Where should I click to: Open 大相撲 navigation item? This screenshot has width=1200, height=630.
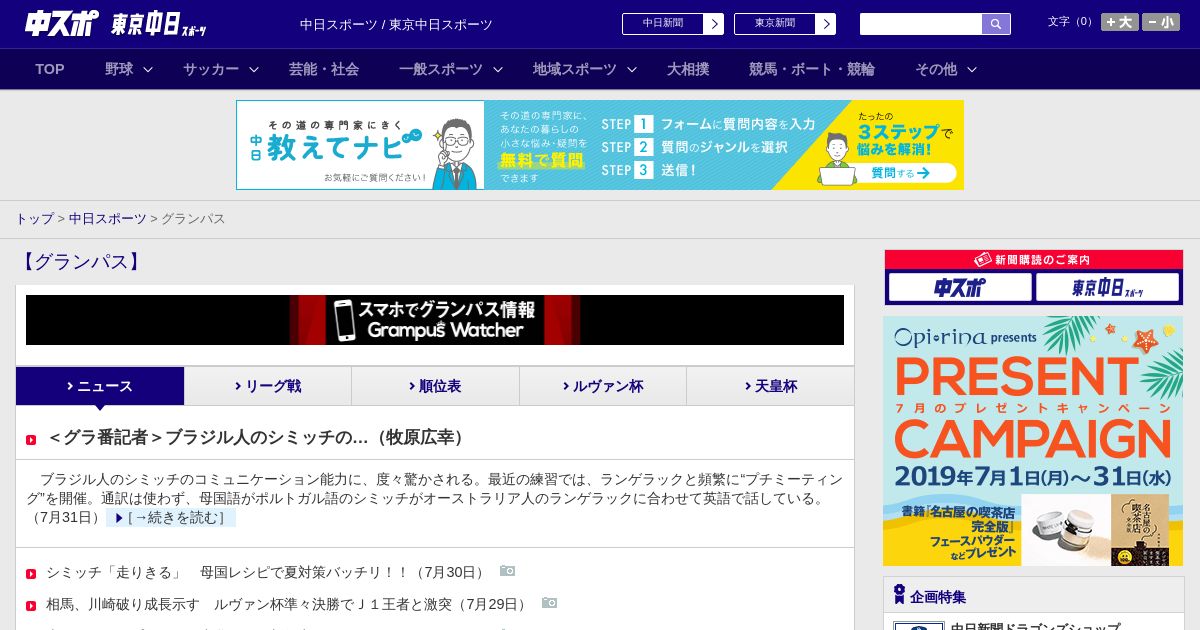click(688, 69)
